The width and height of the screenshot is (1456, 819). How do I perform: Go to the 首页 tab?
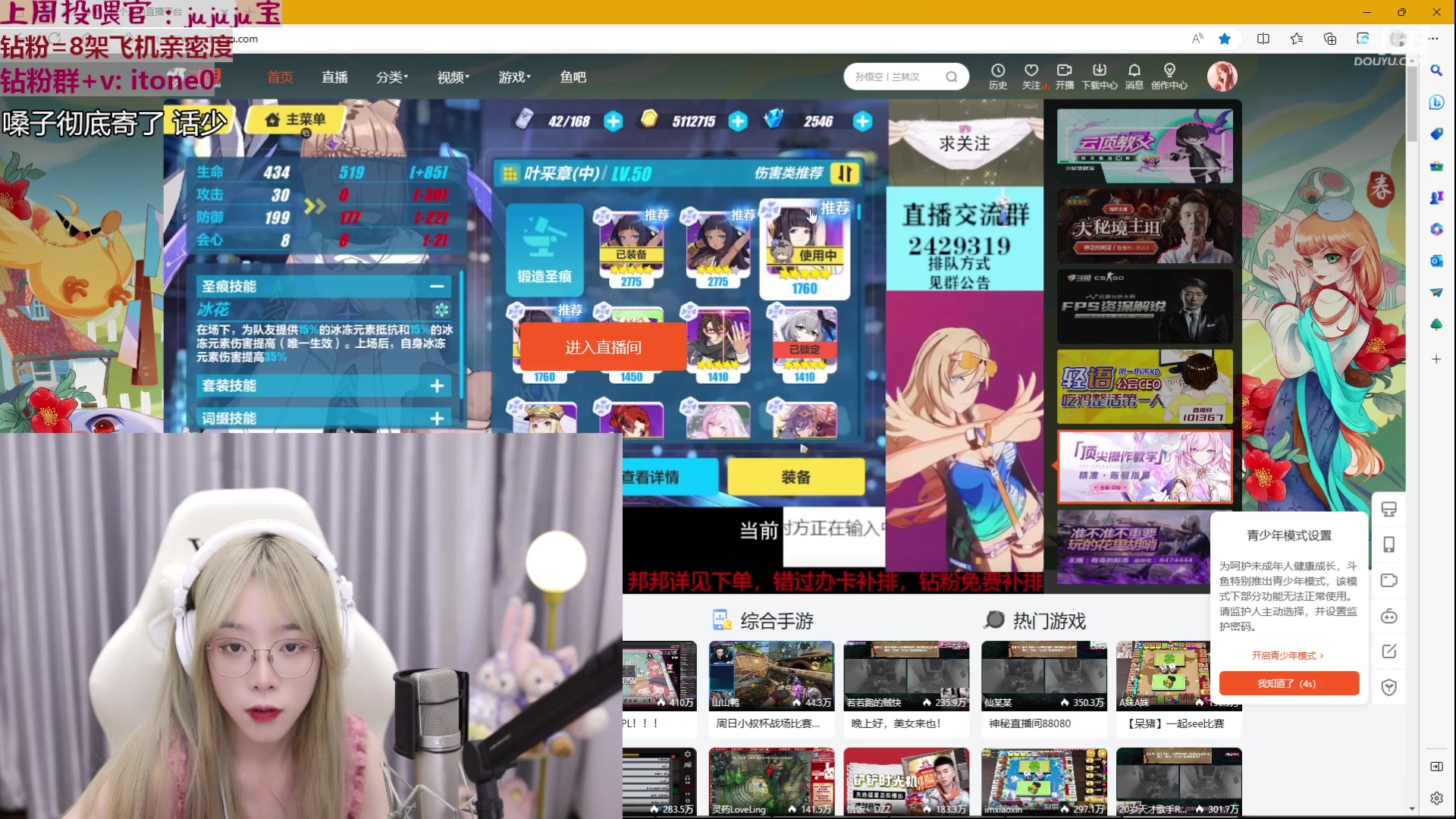point(280,77)
